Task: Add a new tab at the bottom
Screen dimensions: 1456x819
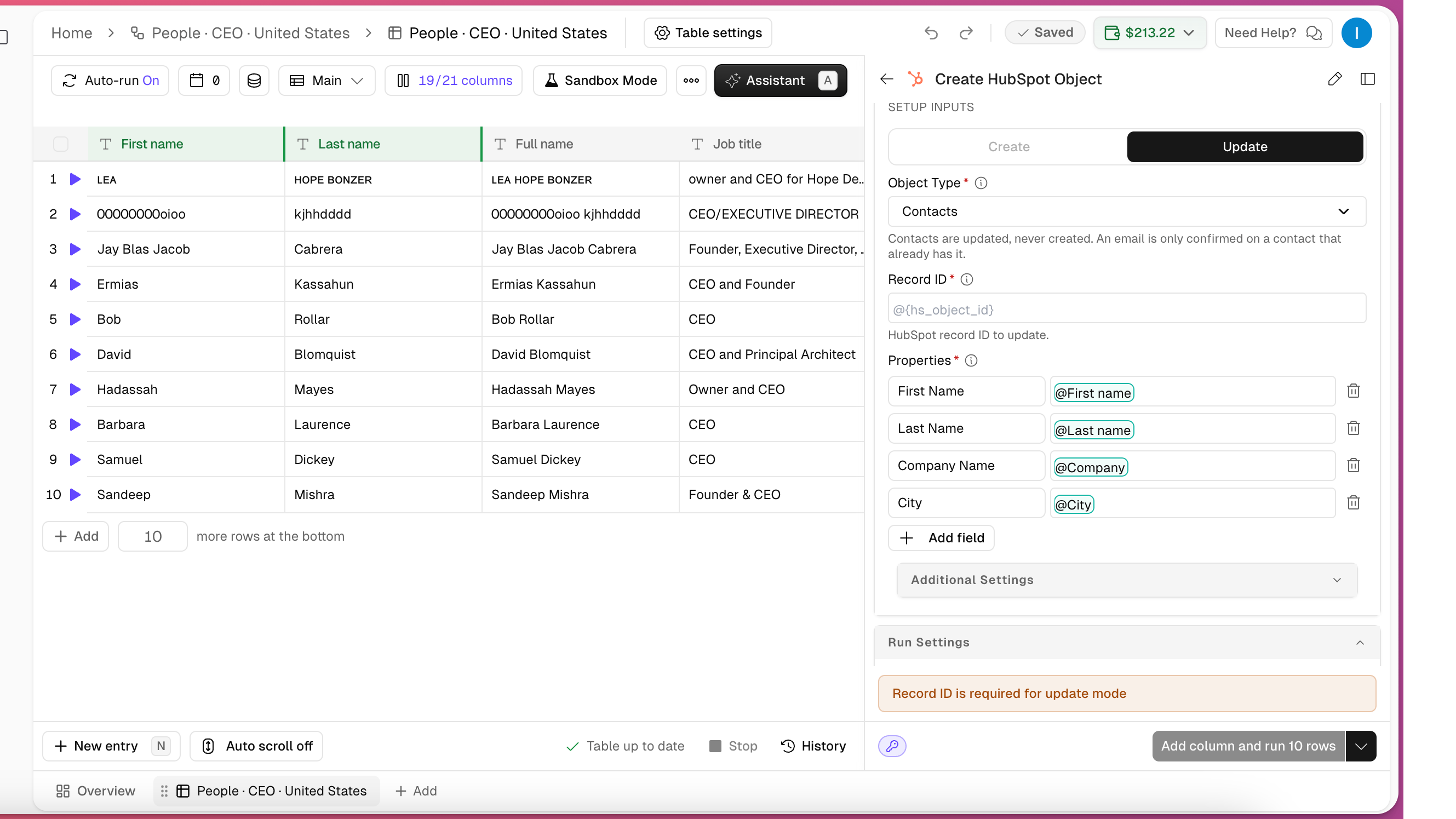Action: click(416, 791)
